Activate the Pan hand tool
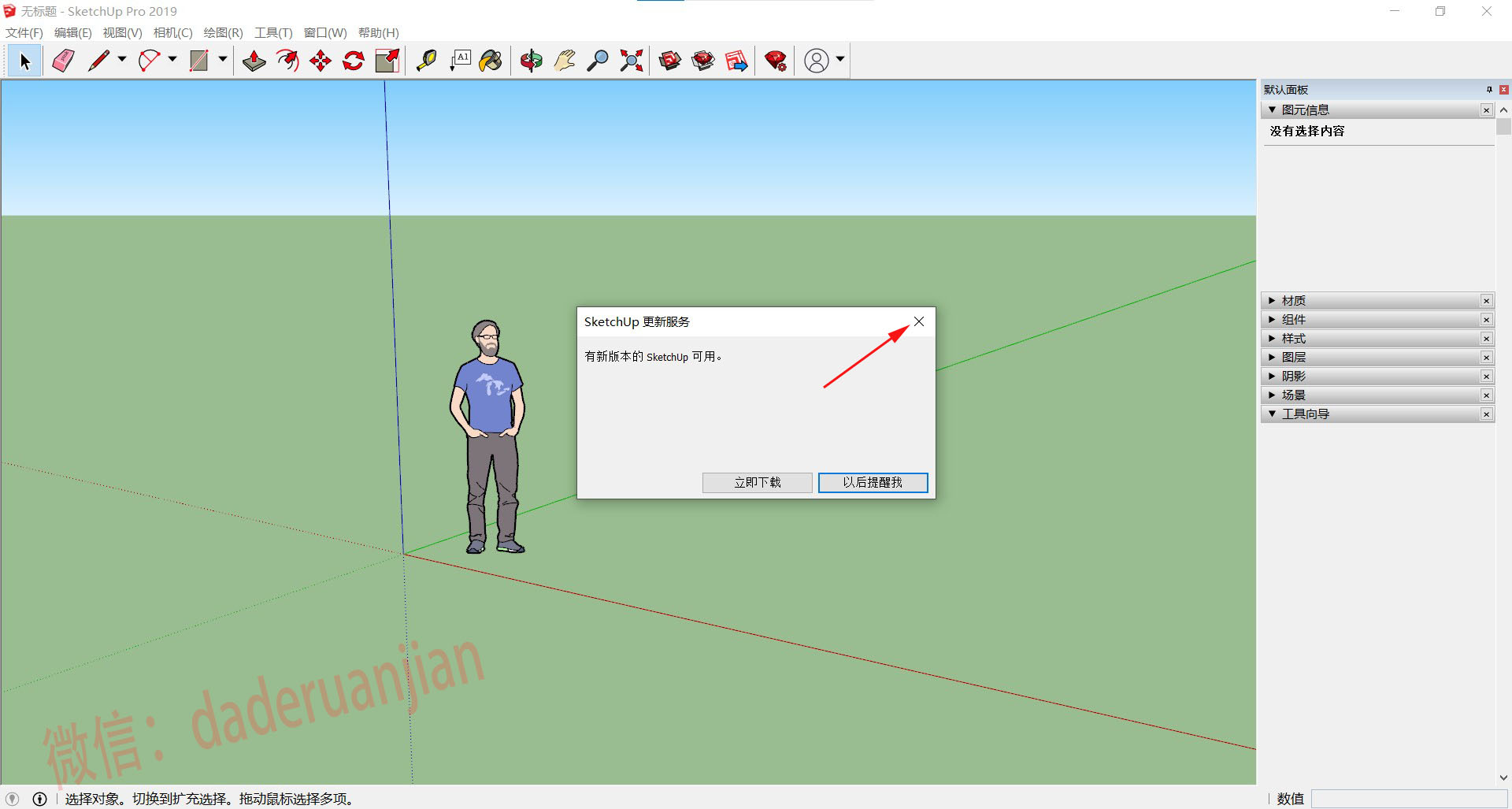Screen dimensions: 1512x809 click(x=565, y=61)
